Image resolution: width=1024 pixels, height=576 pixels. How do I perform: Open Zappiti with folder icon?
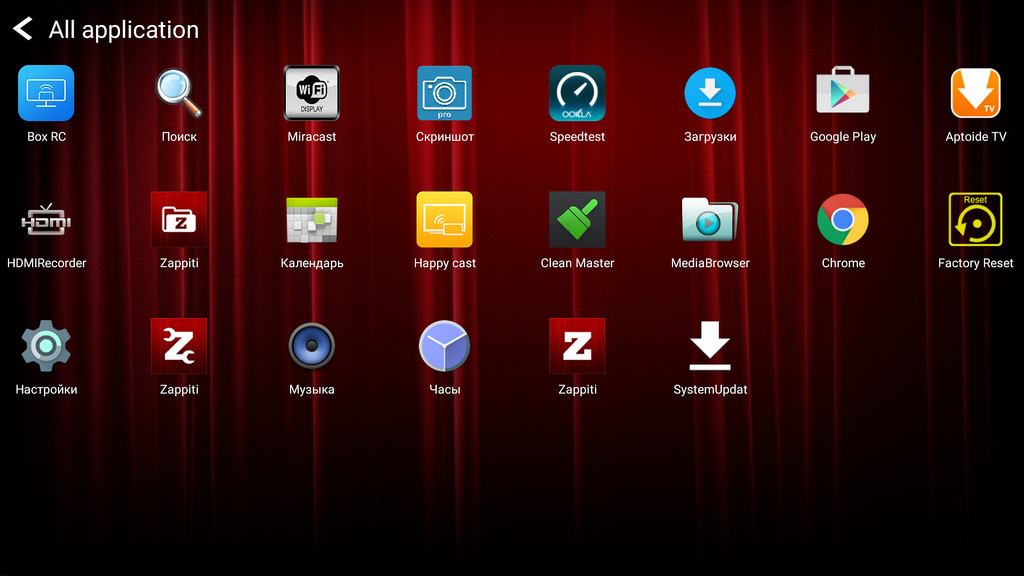point(179,219)
